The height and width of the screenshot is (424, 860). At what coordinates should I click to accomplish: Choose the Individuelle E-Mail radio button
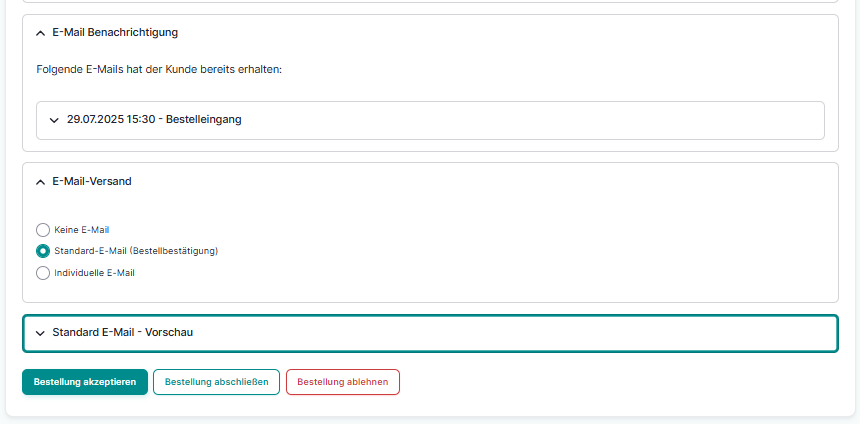(x=43, y=272)
